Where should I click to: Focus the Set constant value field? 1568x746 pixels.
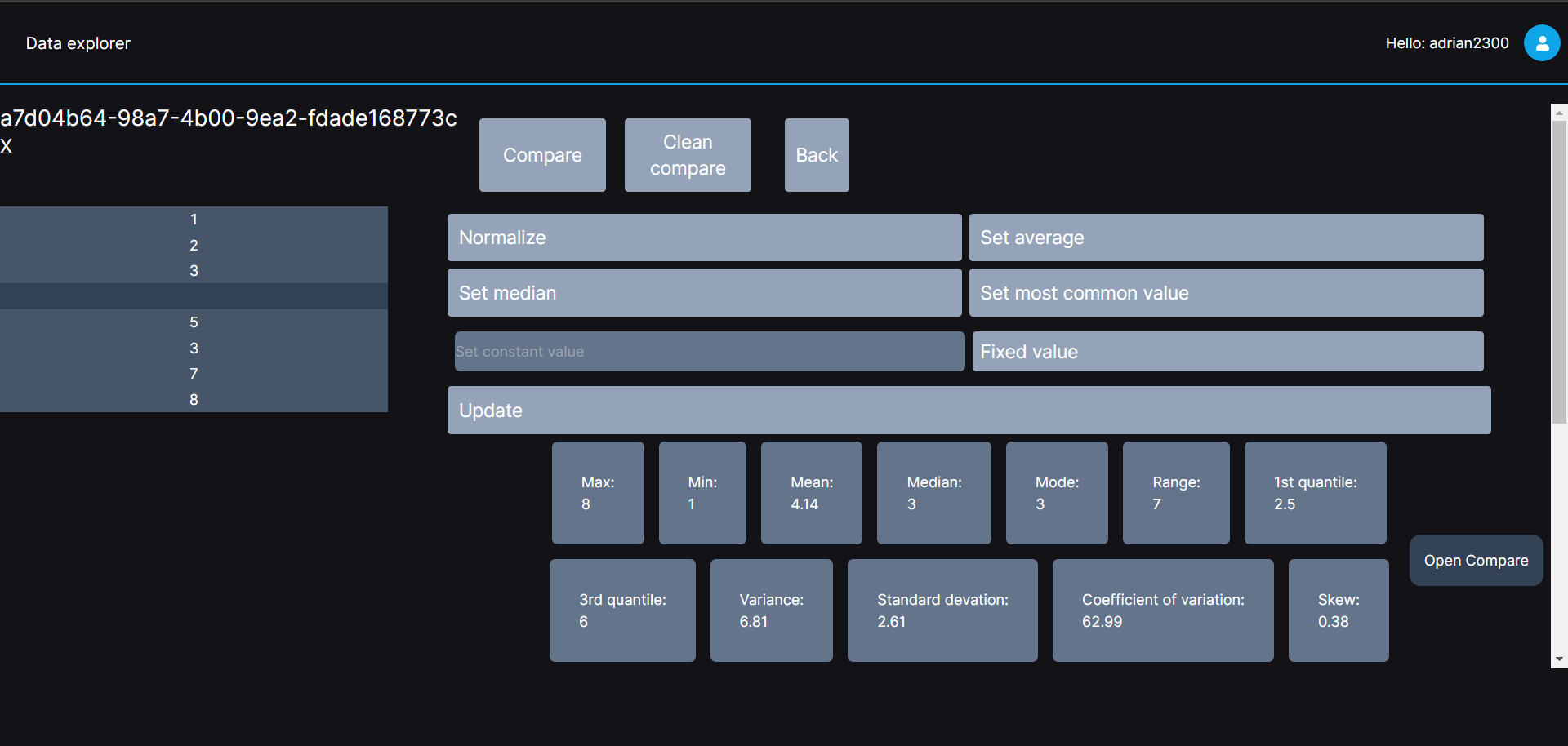[x=709, y=352]
